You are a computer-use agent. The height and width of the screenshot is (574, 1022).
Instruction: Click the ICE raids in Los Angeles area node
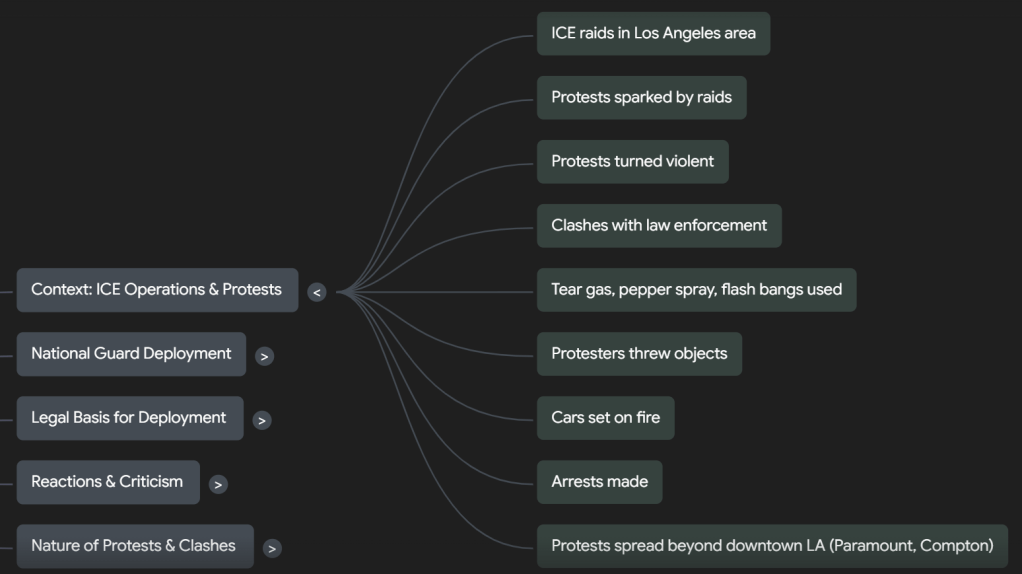coord(653,33)
